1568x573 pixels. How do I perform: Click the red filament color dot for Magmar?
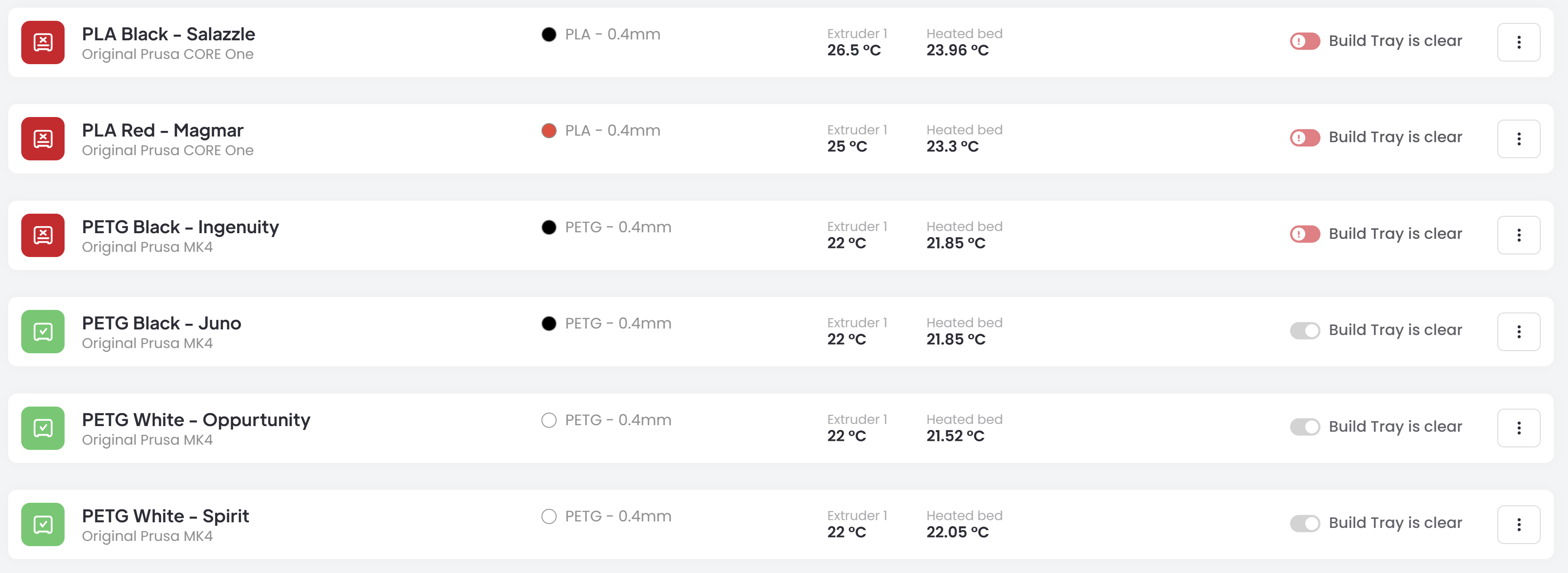pyautogui.click(x=548, y=131)
